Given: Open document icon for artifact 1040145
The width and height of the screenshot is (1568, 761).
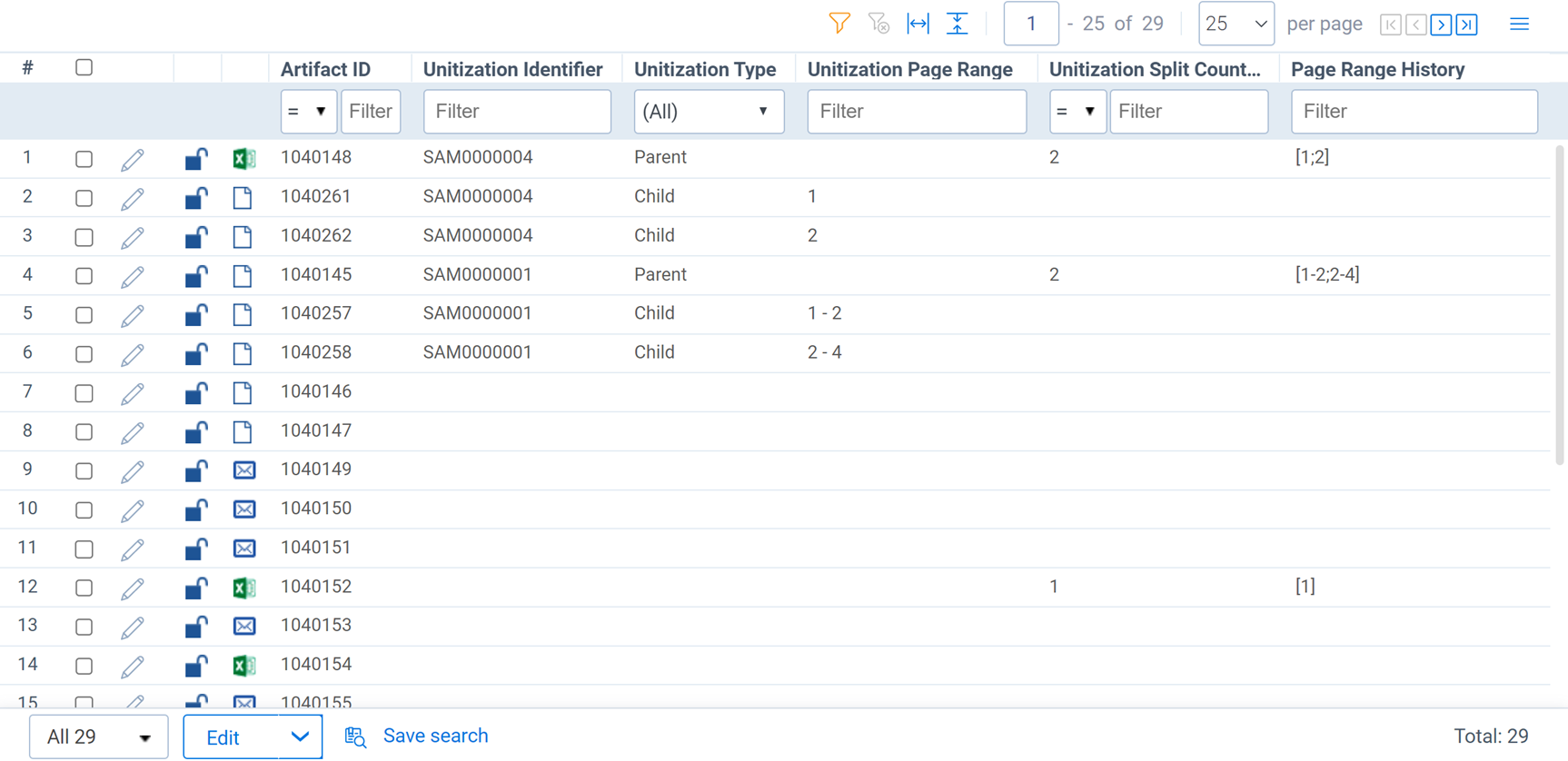Looking at the screenshot, I should coord(243,275).
